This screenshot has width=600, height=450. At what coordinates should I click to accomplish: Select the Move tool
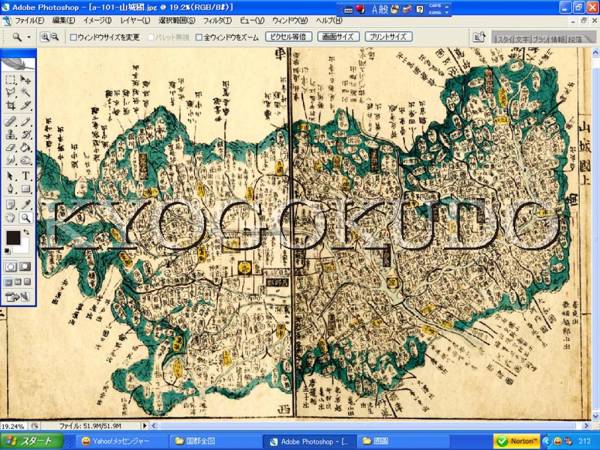click(x=26, y=80)
